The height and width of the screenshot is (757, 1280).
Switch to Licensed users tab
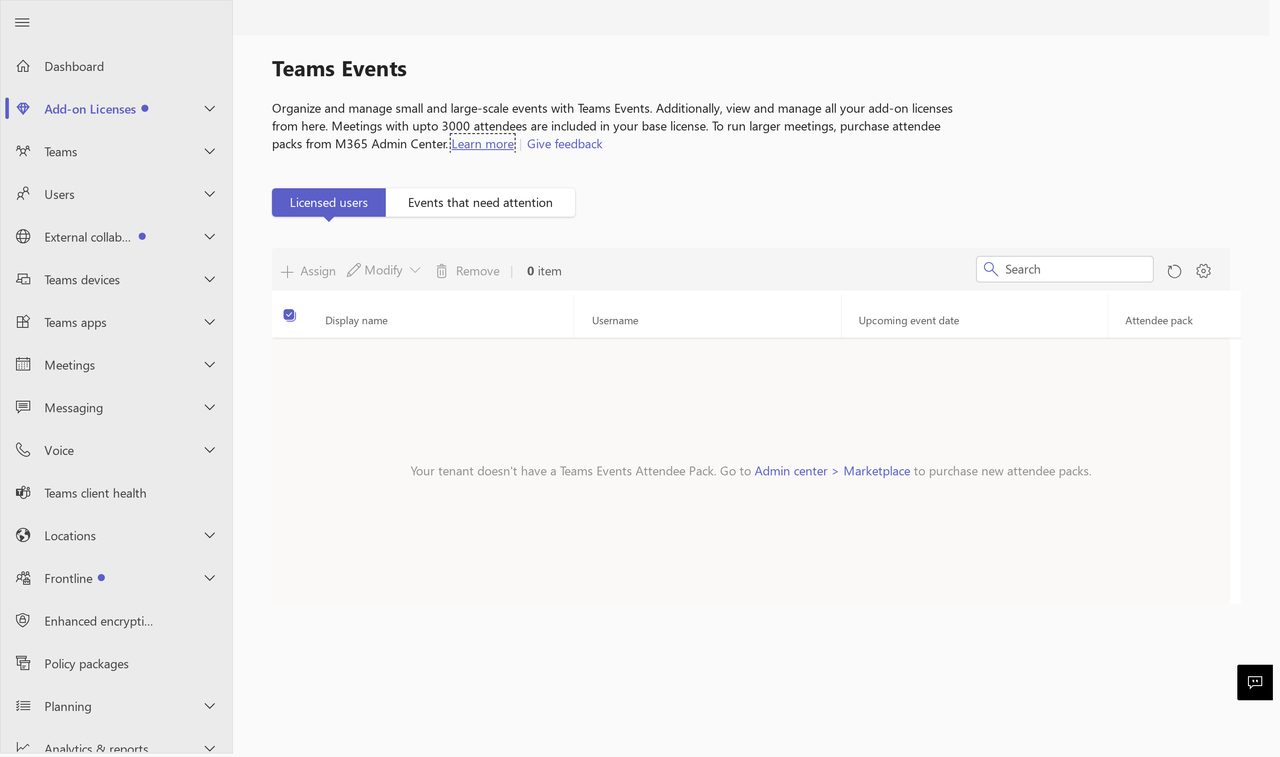(x=328, y=202)
